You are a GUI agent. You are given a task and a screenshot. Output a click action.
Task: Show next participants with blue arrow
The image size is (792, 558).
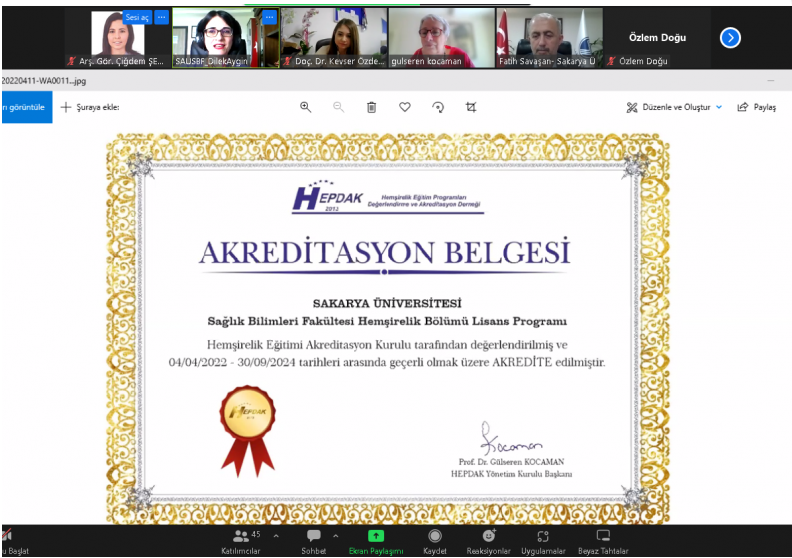[x=731, y=37]
